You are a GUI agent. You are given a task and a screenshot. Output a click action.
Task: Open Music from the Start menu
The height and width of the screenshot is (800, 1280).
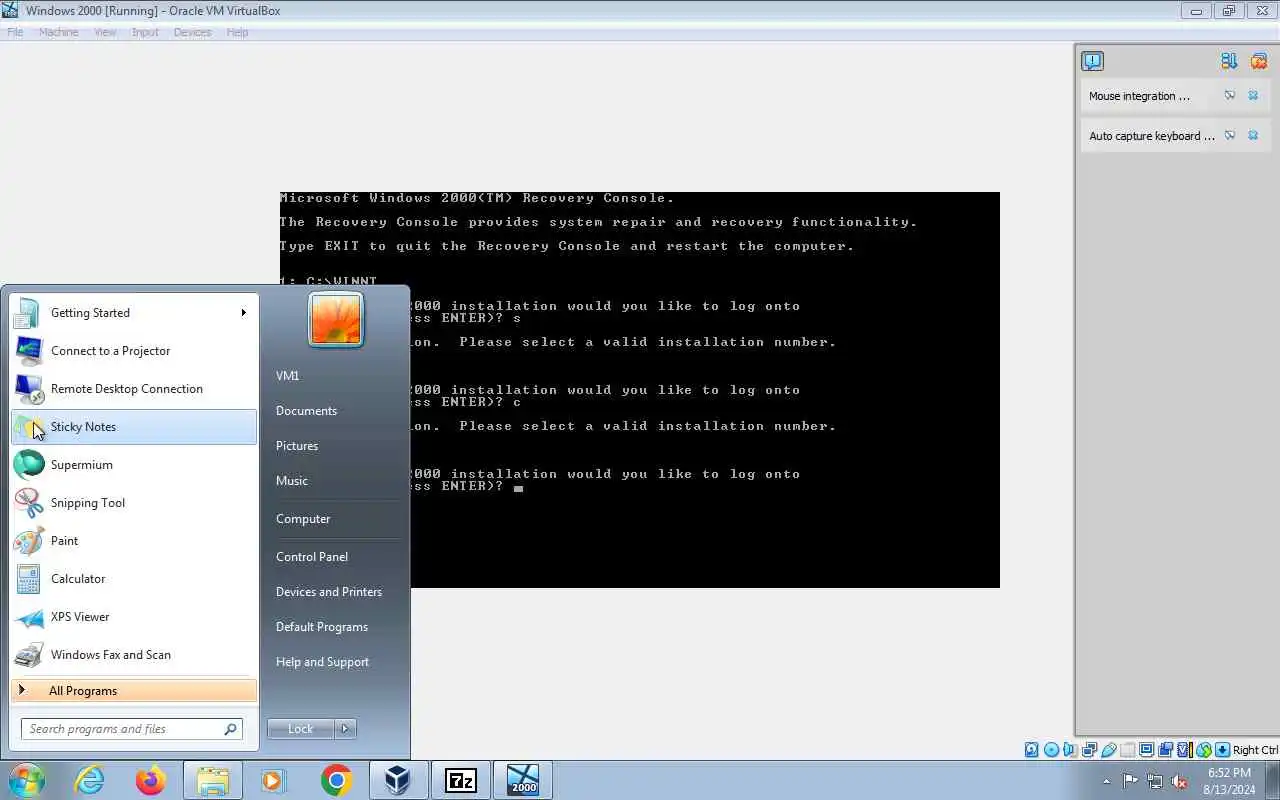pyautogui.click(x=292, y=481)
